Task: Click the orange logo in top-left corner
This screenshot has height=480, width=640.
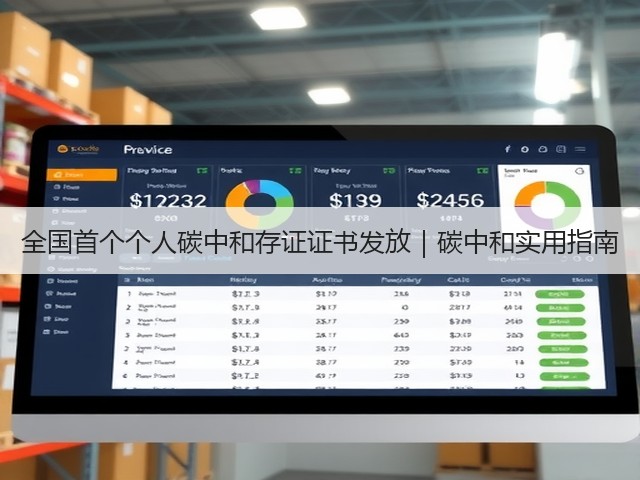Action: 62,149
